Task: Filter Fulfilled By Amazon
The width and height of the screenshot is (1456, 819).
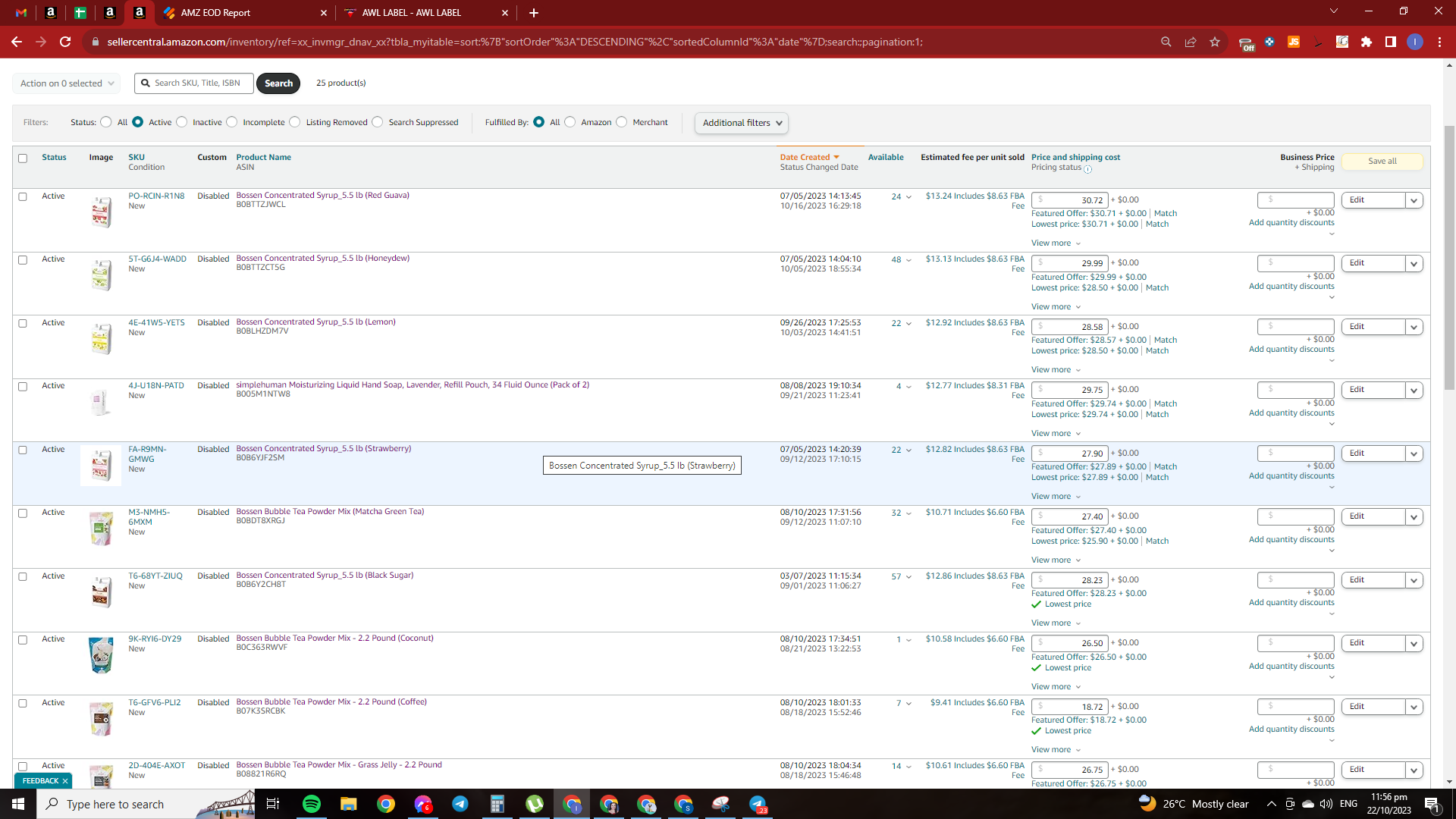Action: pos(570,122)
